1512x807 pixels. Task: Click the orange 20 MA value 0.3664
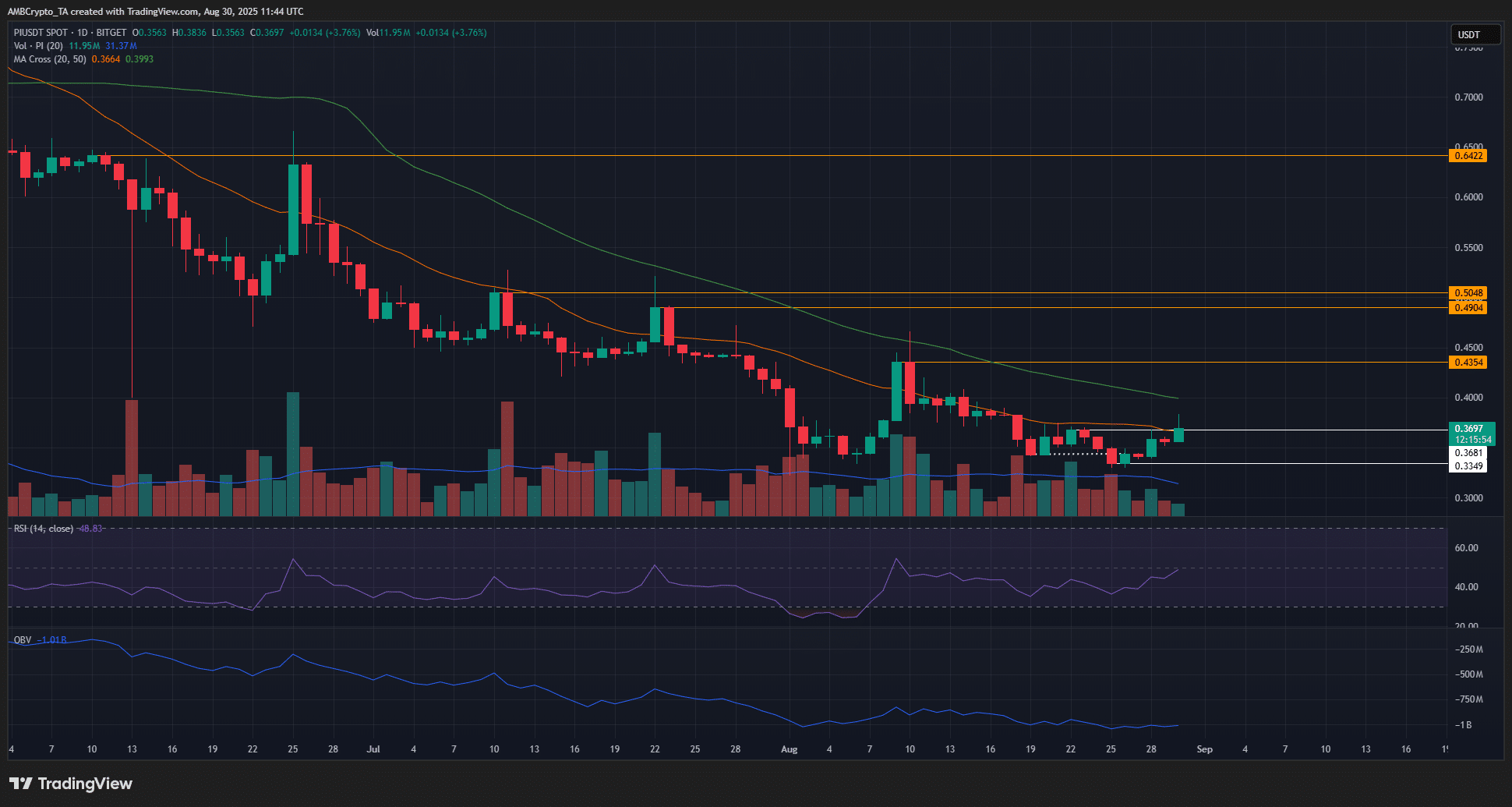(106, 59)
